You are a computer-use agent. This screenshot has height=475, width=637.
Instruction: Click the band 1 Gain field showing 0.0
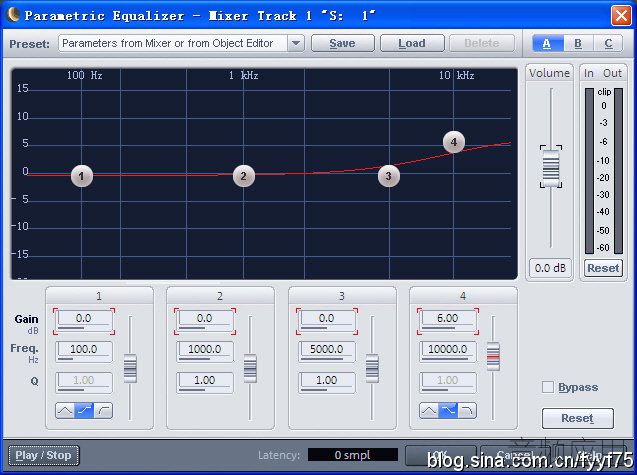(x=84, y=320)
